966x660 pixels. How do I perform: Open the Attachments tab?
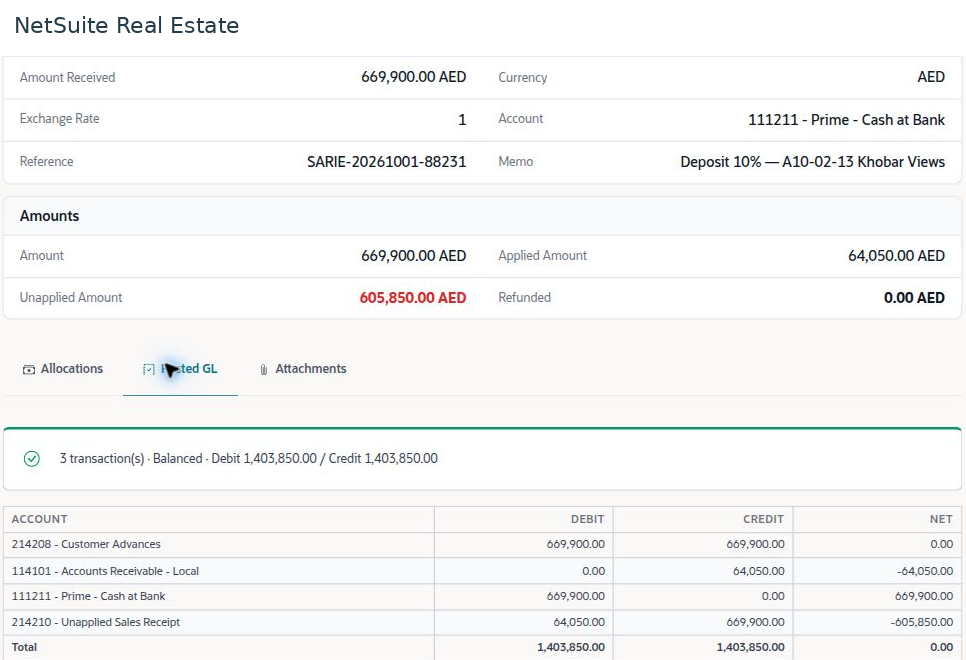303,369
